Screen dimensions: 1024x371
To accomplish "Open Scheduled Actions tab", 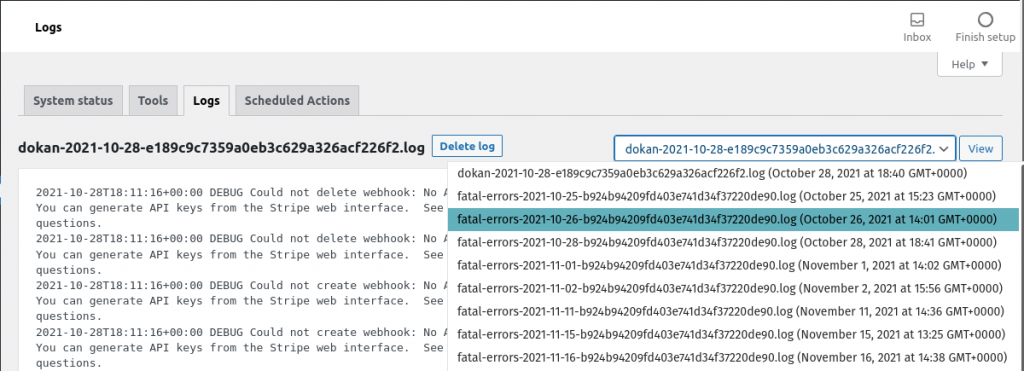I will 297,101.
